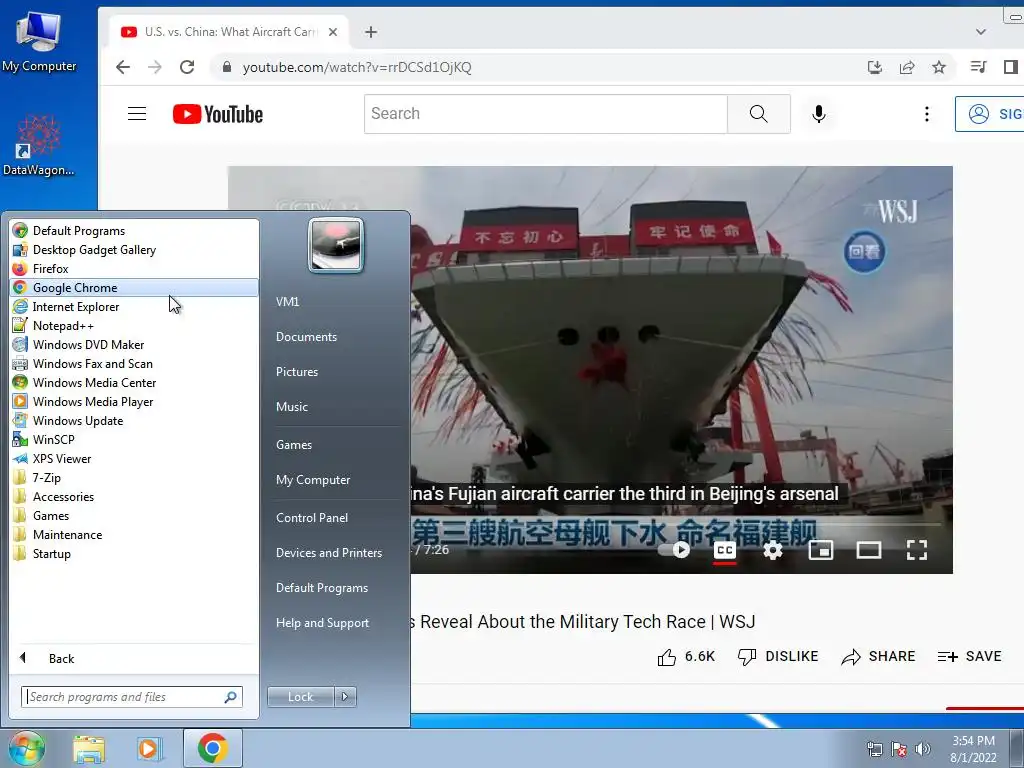Screen dimensions: 1024x768
Task: Open Pictures from the Start menu
Action: coord(296,372)
